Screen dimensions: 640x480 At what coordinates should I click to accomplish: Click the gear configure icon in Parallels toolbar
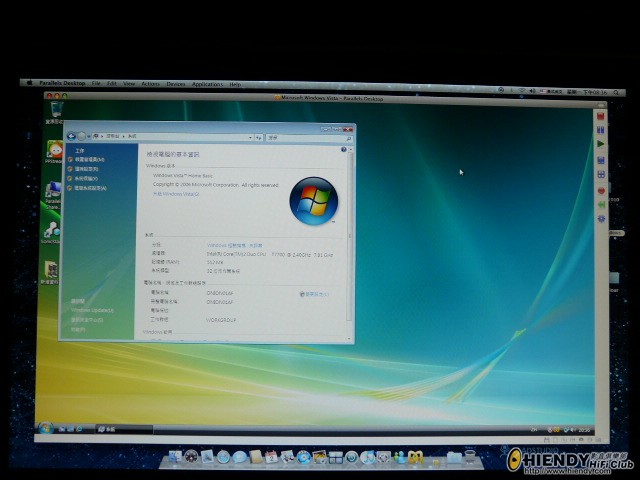point(601,219)
